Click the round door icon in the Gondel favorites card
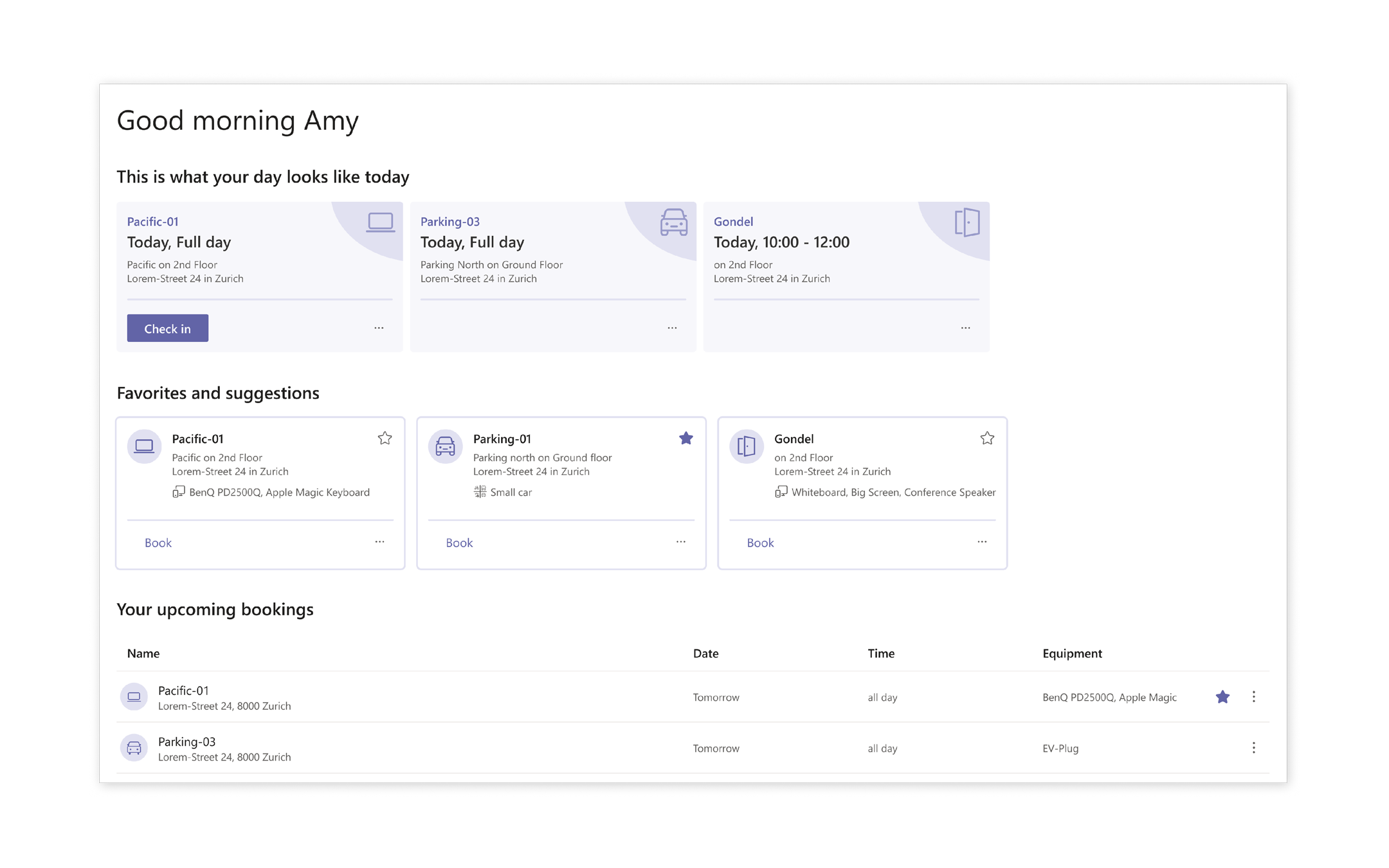 pyautogui.click(x=746, y=446)
